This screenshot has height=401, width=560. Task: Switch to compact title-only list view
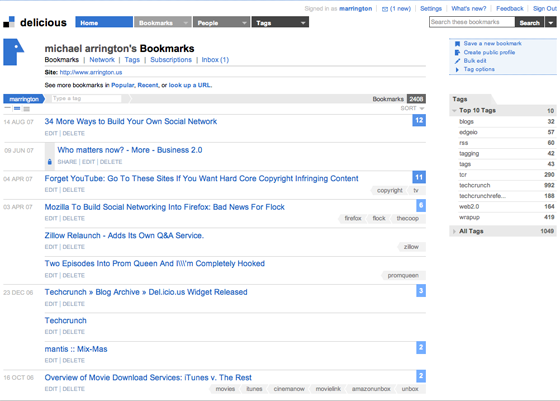[8, 108]
